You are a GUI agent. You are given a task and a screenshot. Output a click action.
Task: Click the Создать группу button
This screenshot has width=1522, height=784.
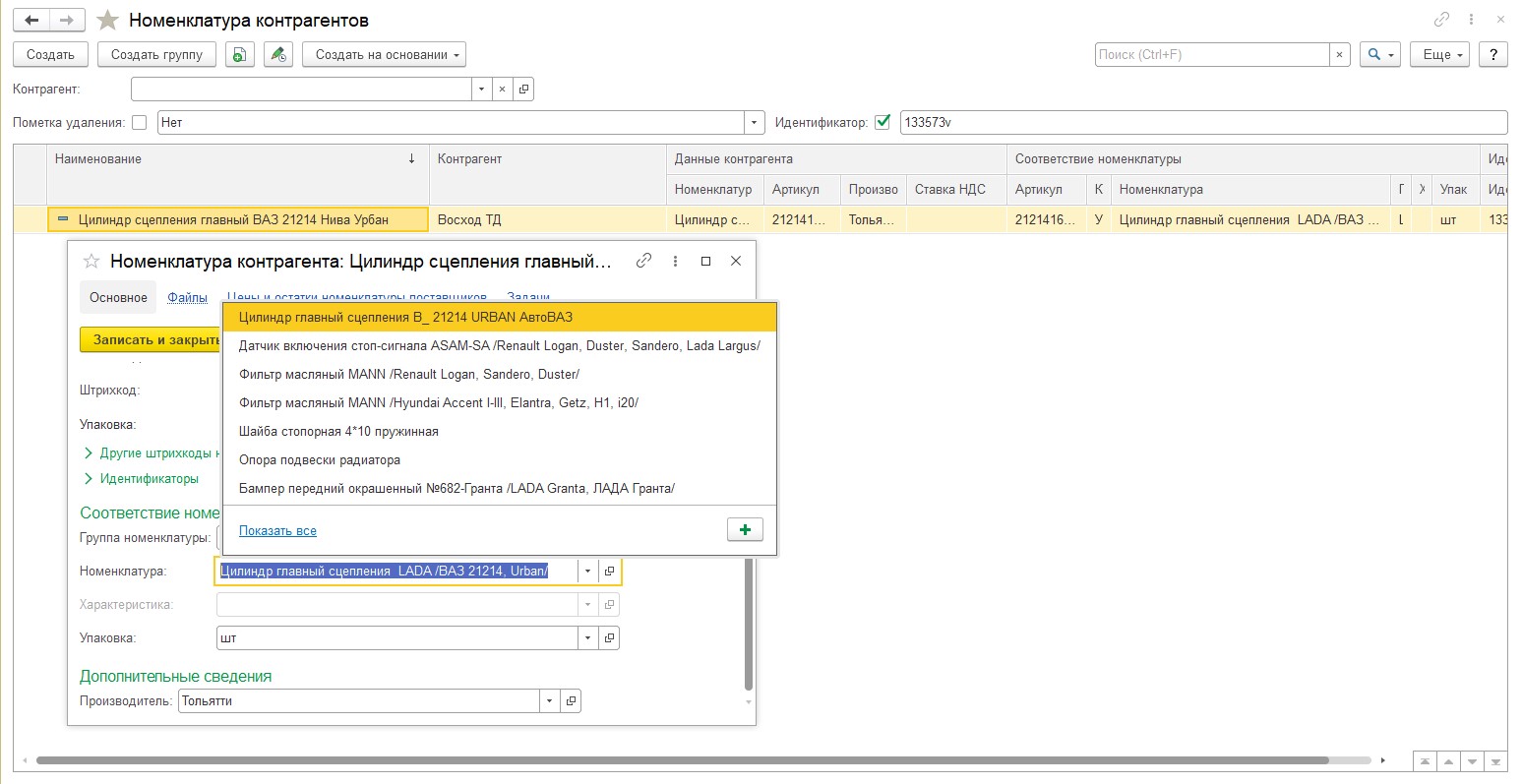coord(156,55)
